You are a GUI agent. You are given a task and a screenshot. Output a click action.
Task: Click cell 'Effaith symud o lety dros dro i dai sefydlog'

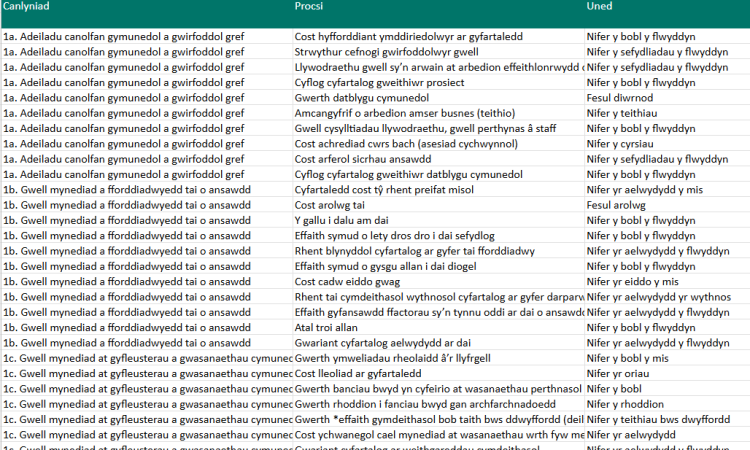coord(439,235)
